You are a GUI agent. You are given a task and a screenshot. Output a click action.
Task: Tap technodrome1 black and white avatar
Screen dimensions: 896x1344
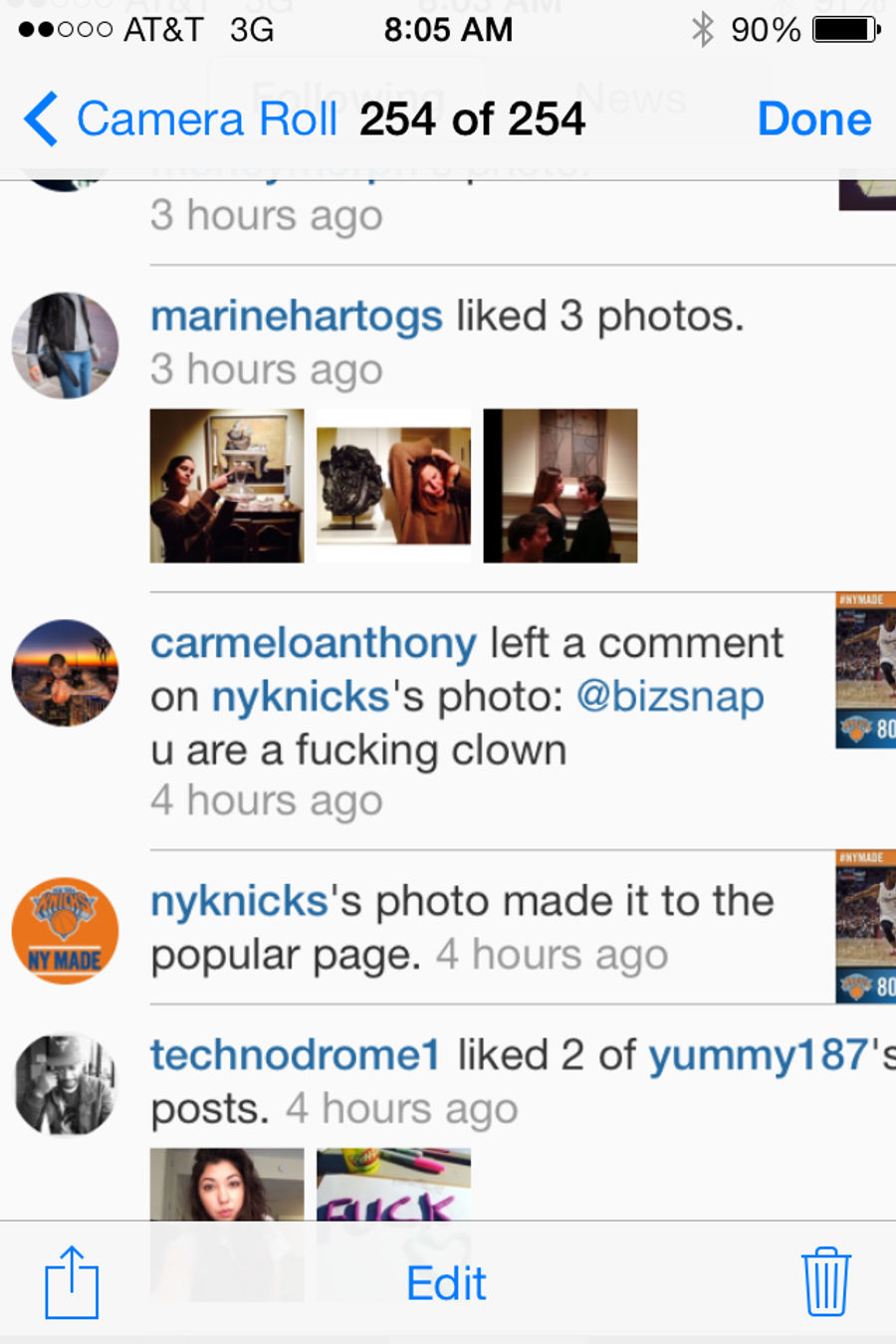click(x=65, y=1085)
